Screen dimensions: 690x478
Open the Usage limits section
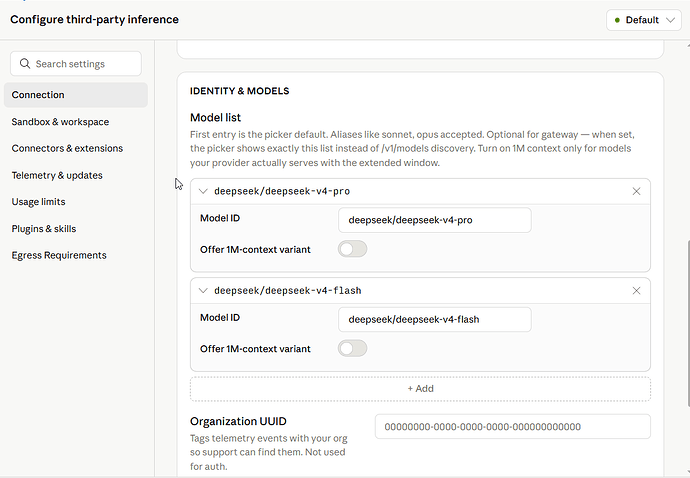[38, 202]
